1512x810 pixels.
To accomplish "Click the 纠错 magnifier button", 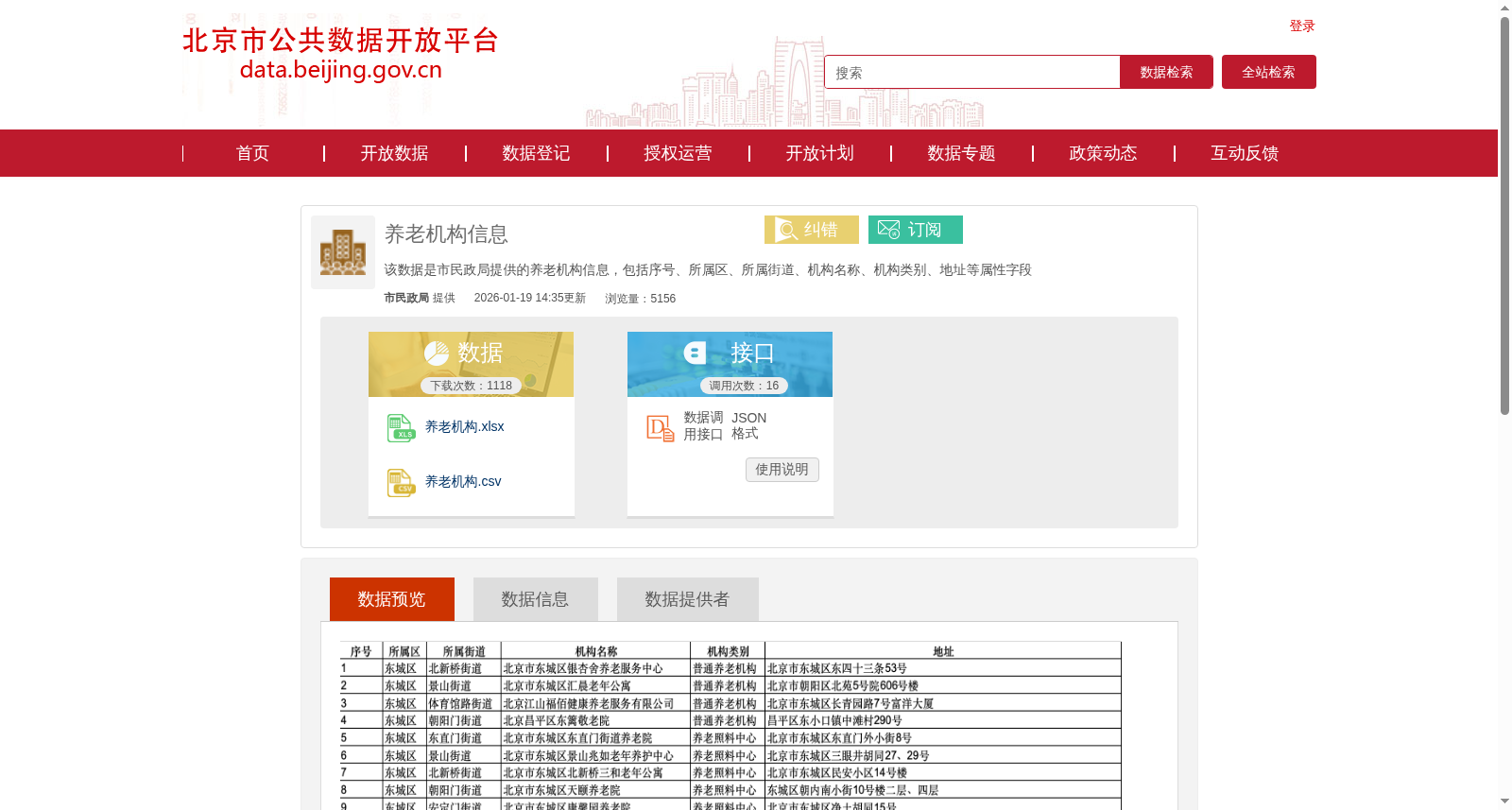I will (x=812, y=230).
